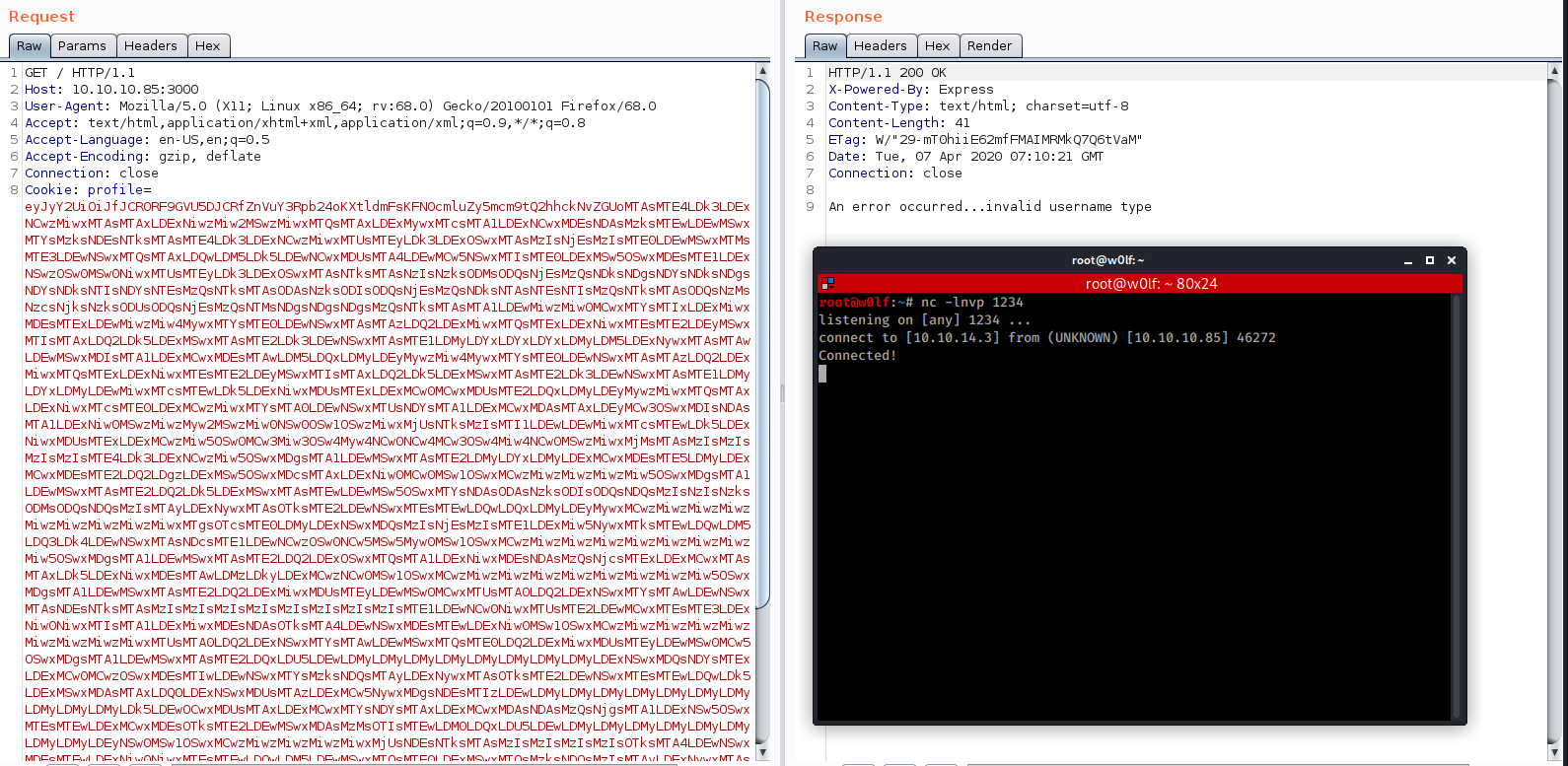This screenshot has height=766, width=1568.
Task: Click the 'Cookie: profile=' line
Action: coord(88,189)
